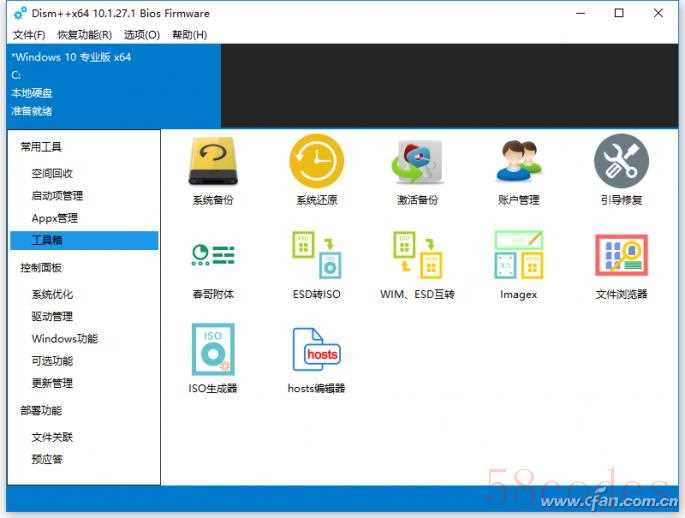Image resolution: width=685 pixels, height=518 pixels.
Task: Open the 文件(F) menu
Action: [29, 35]
